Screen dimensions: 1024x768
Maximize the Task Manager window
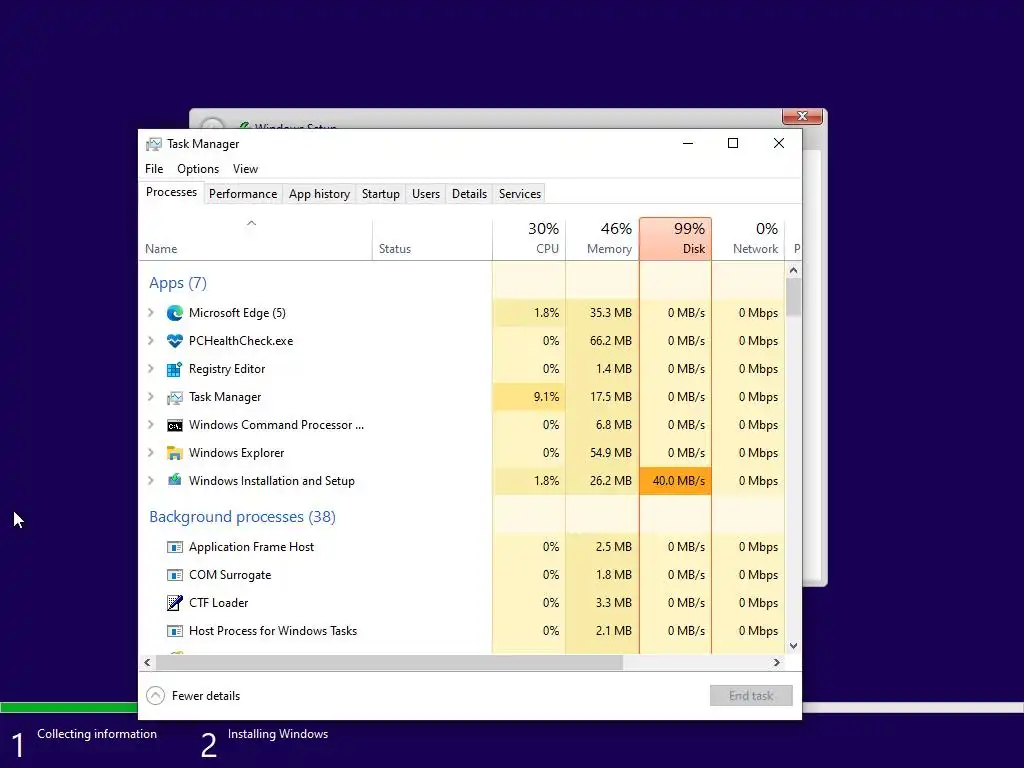733,143
